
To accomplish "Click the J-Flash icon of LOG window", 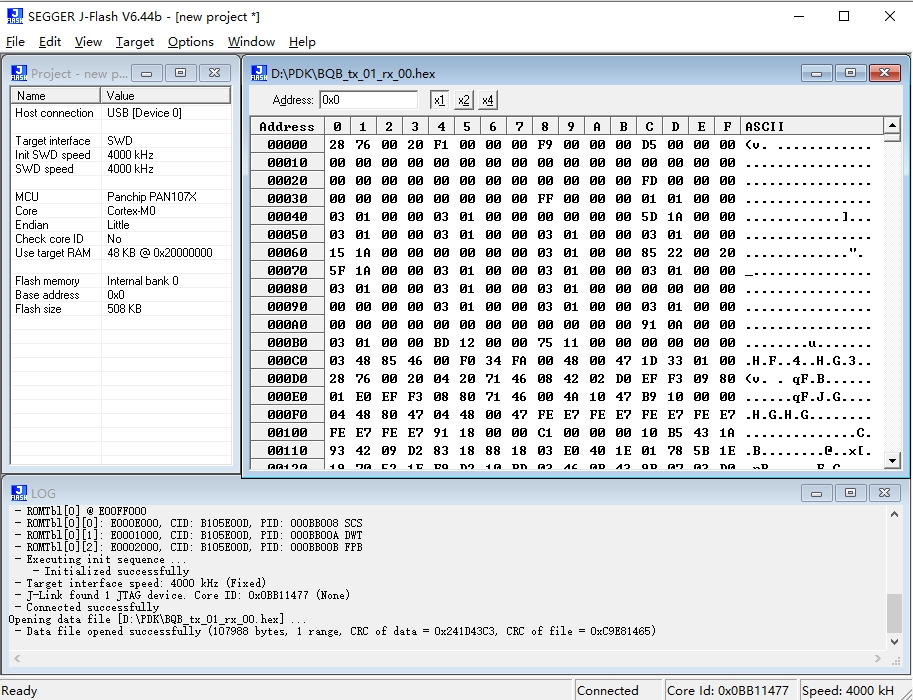I will [x=19, y=493].
